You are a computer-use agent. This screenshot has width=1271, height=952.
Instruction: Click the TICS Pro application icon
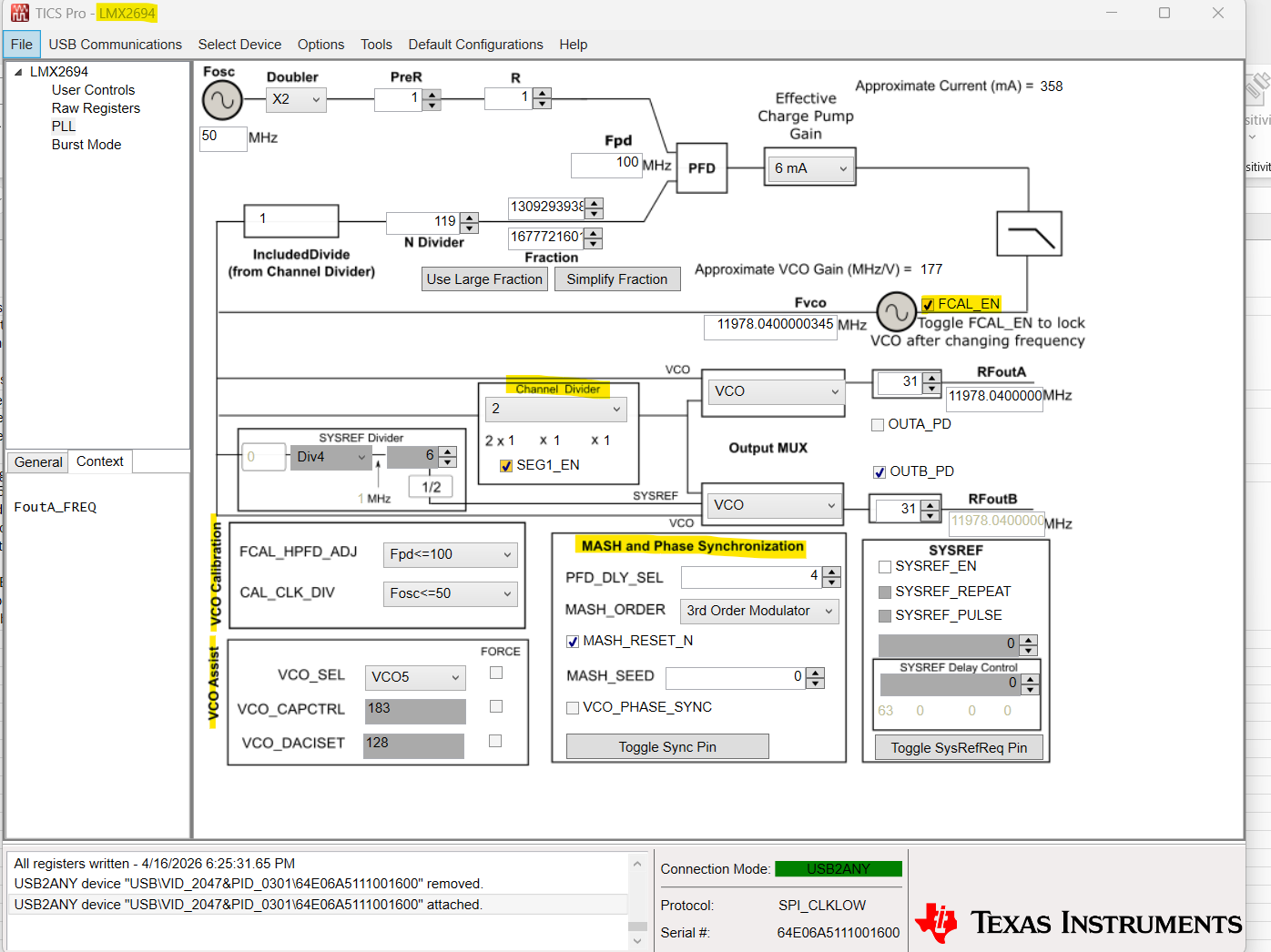19,13
